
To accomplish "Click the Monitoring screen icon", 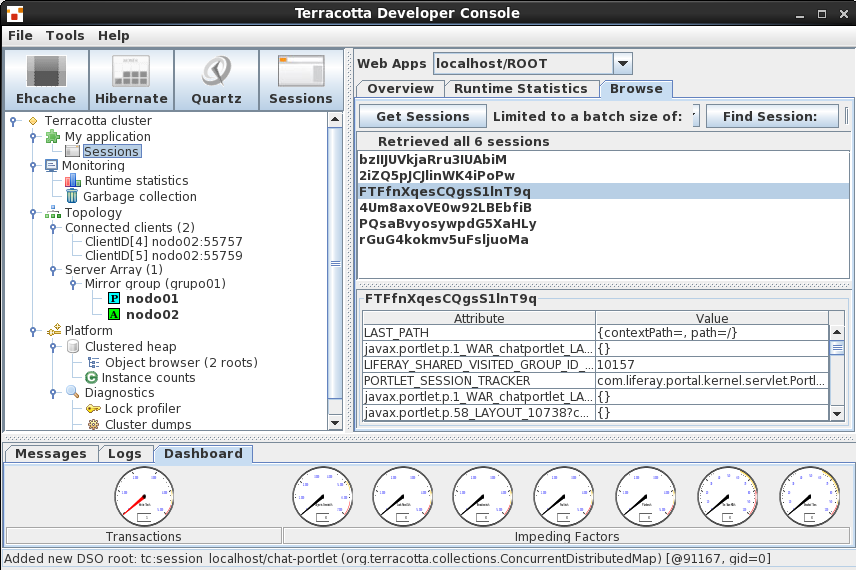I will click(x=51, y=165).
